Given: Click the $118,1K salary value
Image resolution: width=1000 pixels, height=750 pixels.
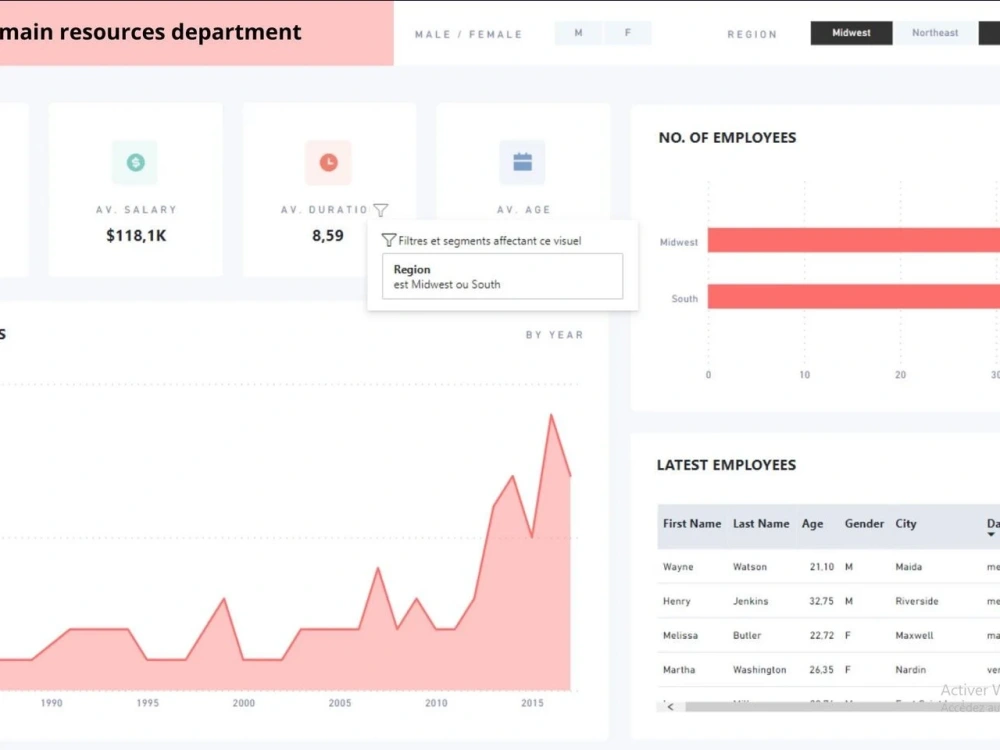Looking at the screenshot, I should tap(135, 236).
